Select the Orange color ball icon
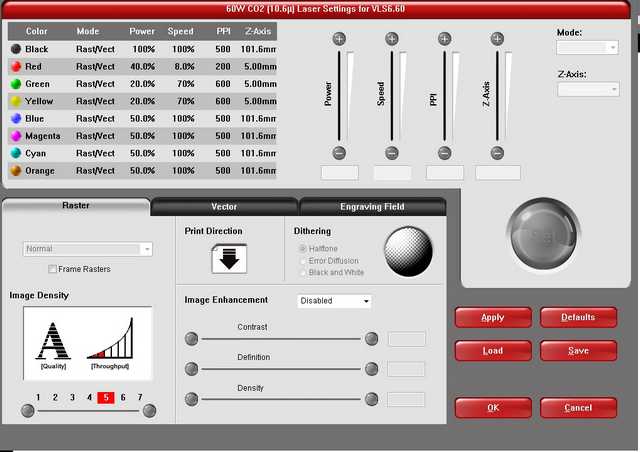Screen dimensions: 640x452 (x=16, y=171)
